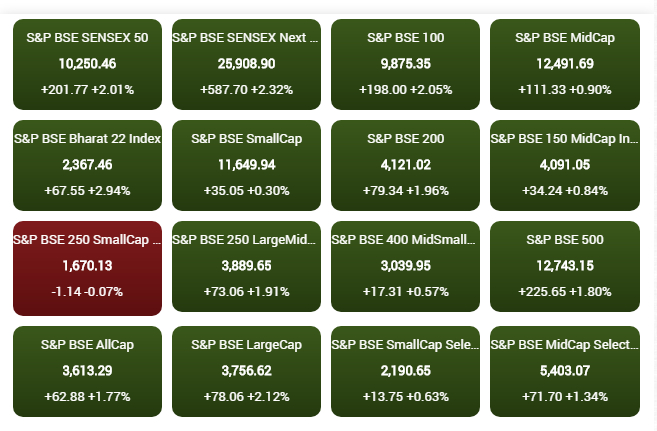
Task: Open the S&P BSE SmallCap tile
Action: tap(246, 165)
